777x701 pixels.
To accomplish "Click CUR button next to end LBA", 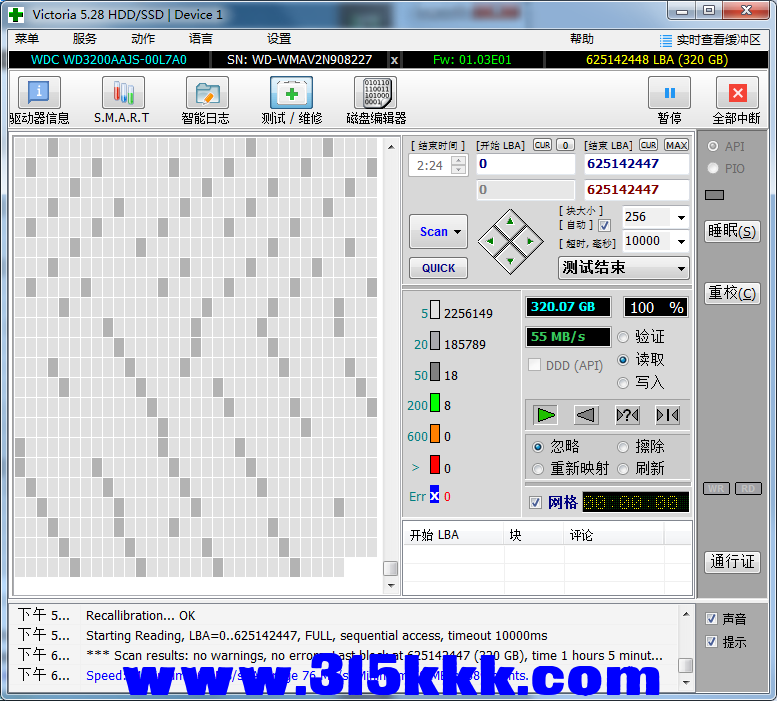I will pos(649,145).
